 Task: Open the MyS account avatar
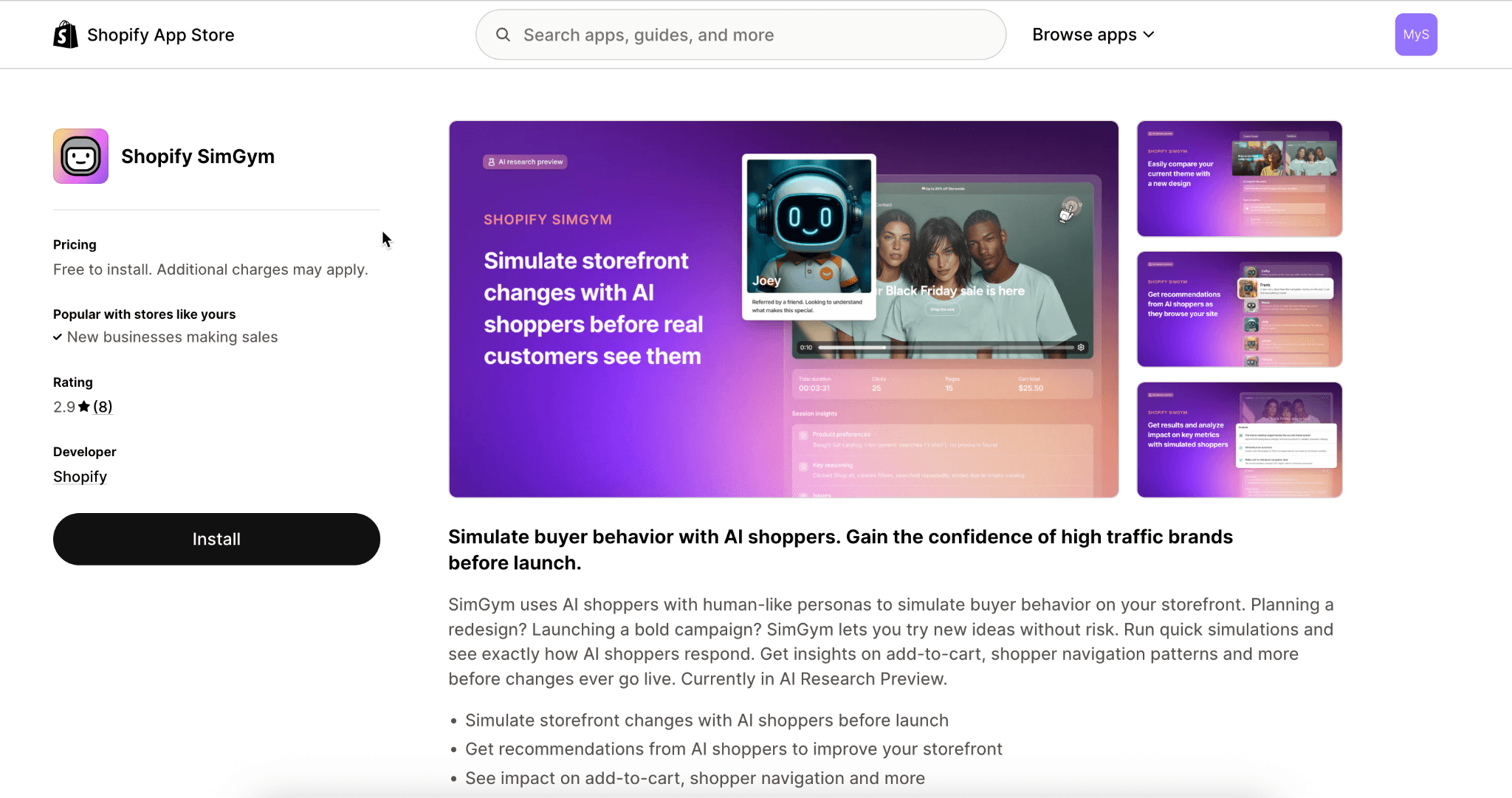pyautogui.click(x=1415, y=35)
